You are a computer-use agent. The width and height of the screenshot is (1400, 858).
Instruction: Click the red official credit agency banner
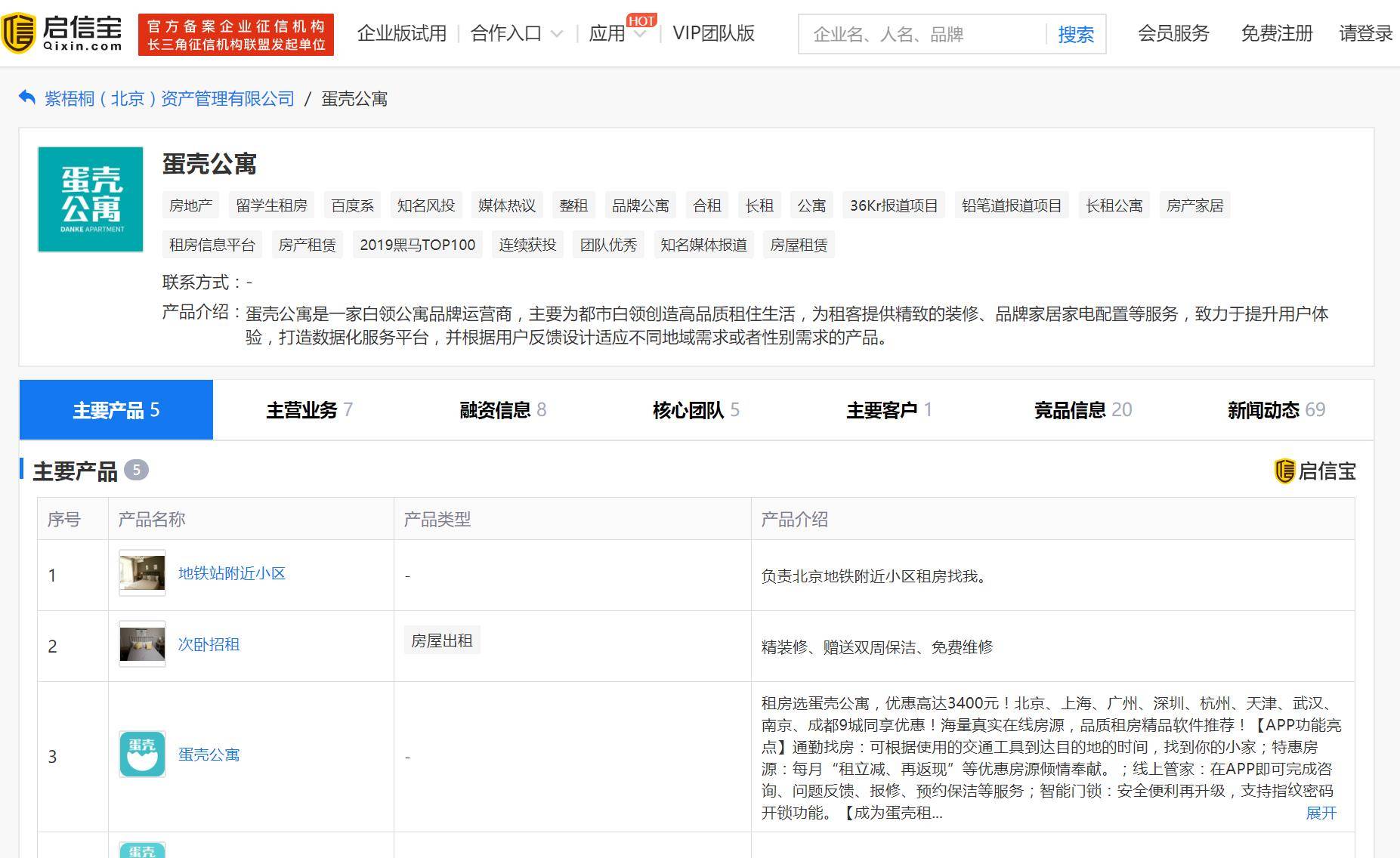(236, 35)
